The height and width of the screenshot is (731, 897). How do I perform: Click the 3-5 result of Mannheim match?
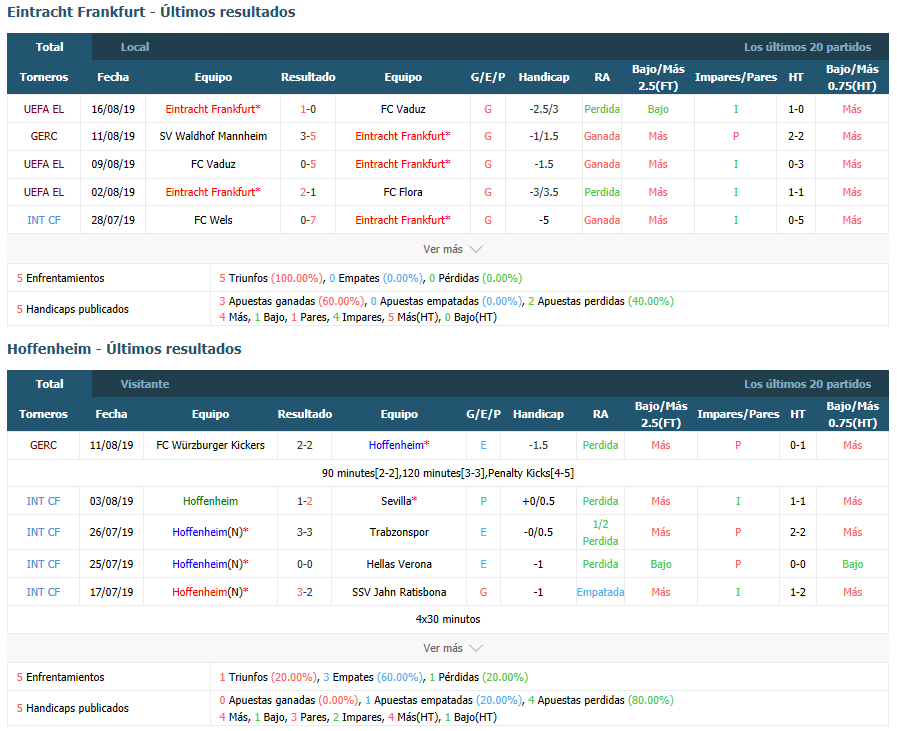308,136
